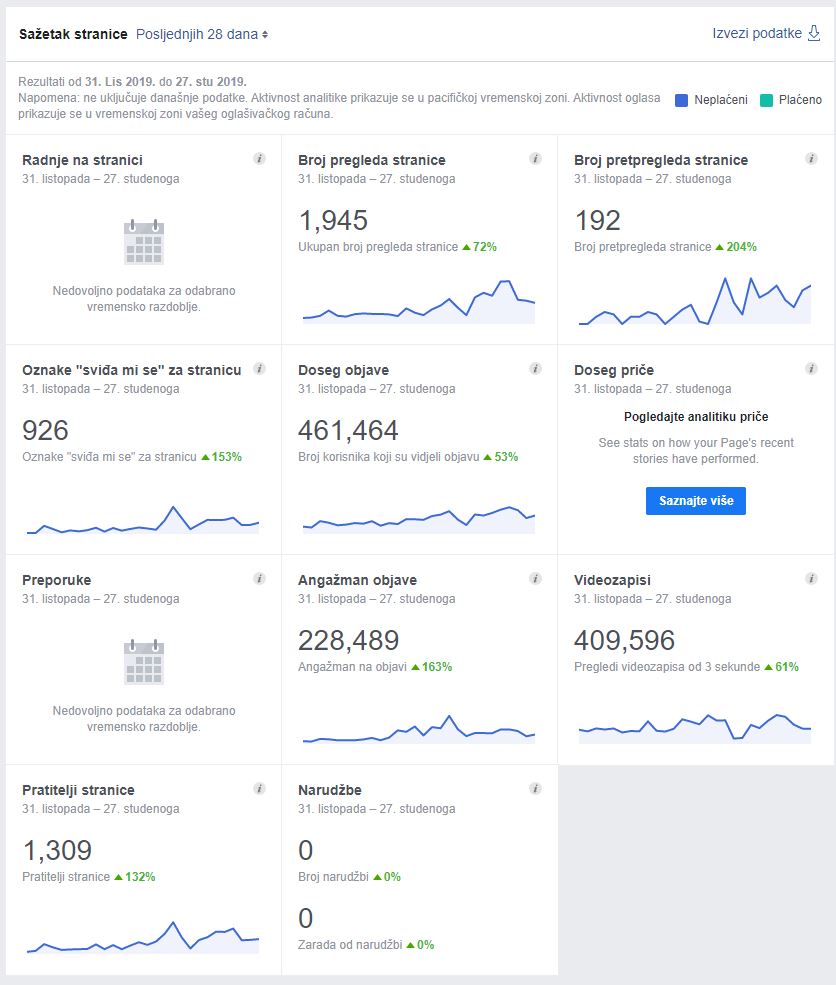Open the Preporuke card title

click(57, 580)
